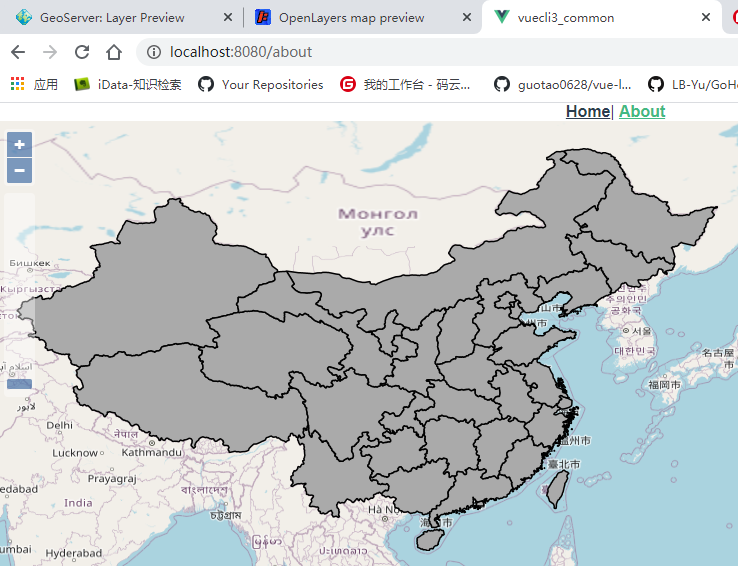Viewport: 738px width, 566px height.
Task: Go back with the browser back arrow
Action: tap(18, 52)
